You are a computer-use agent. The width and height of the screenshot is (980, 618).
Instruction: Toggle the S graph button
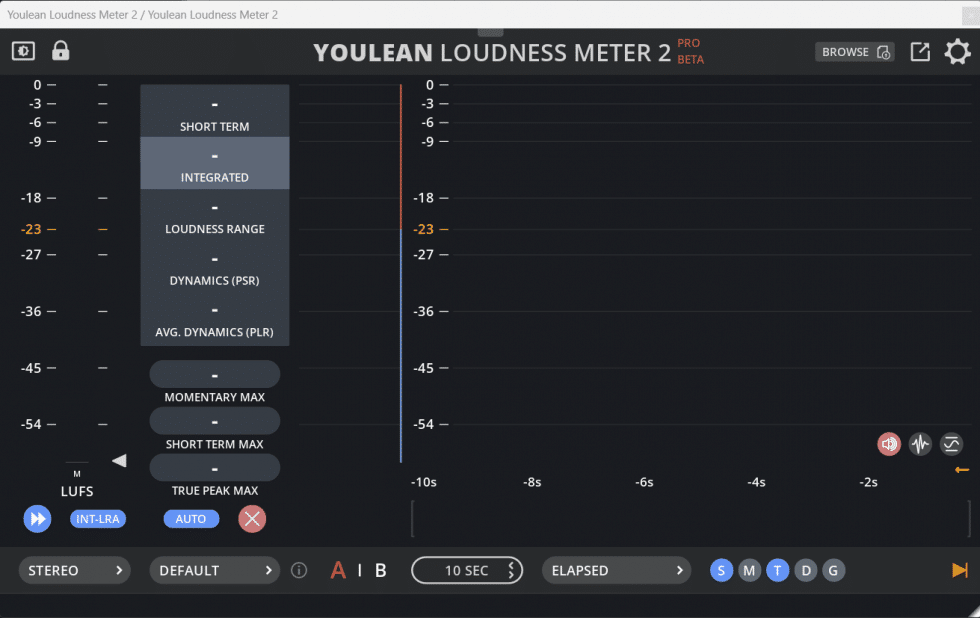[721, 571]
